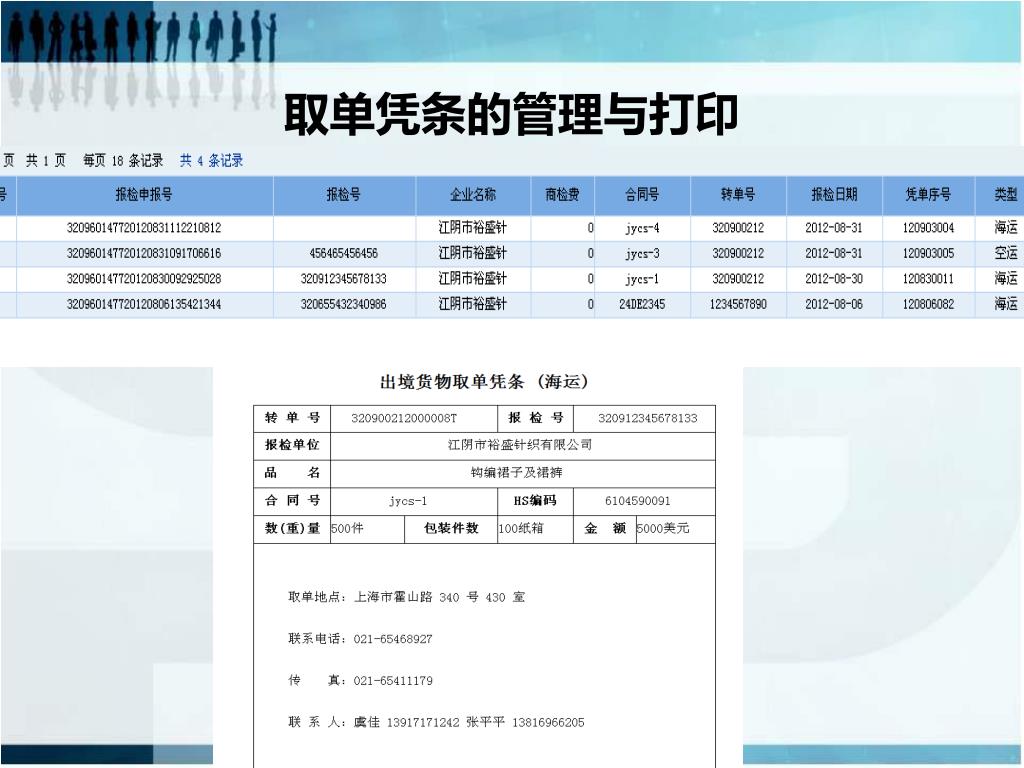This screenshot has width=1024, height=768.
Task: Click contract number 24DE2345
Action: (x=642, y=304)
